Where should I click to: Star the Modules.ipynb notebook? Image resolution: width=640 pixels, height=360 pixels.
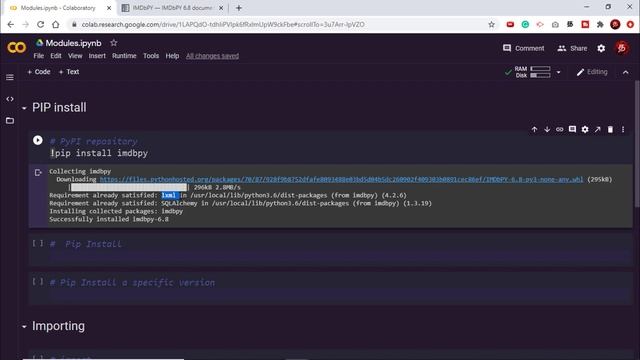[113, 43]
